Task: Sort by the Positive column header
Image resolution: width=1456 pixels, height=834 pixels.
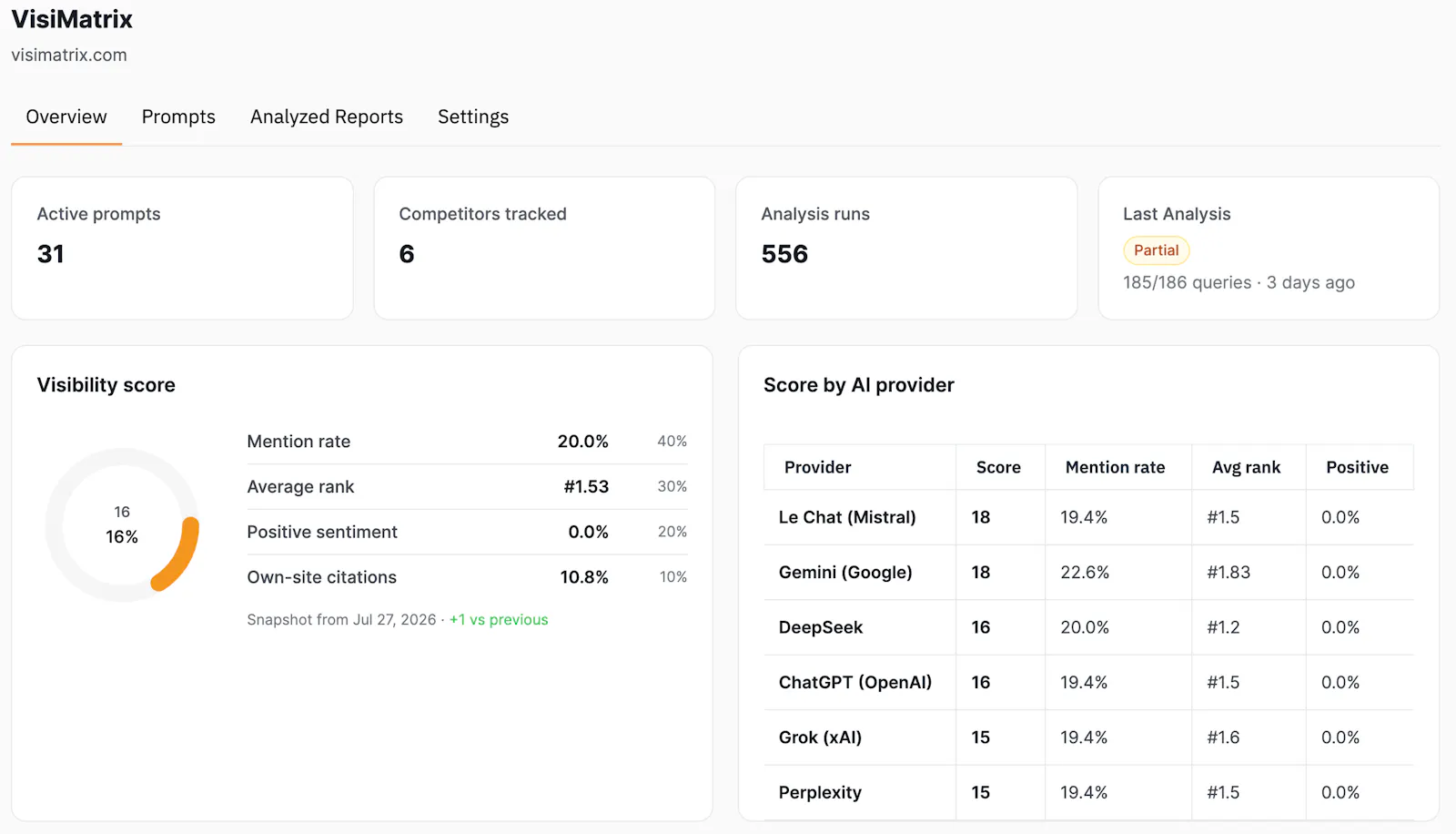Action: [1358, 468]
